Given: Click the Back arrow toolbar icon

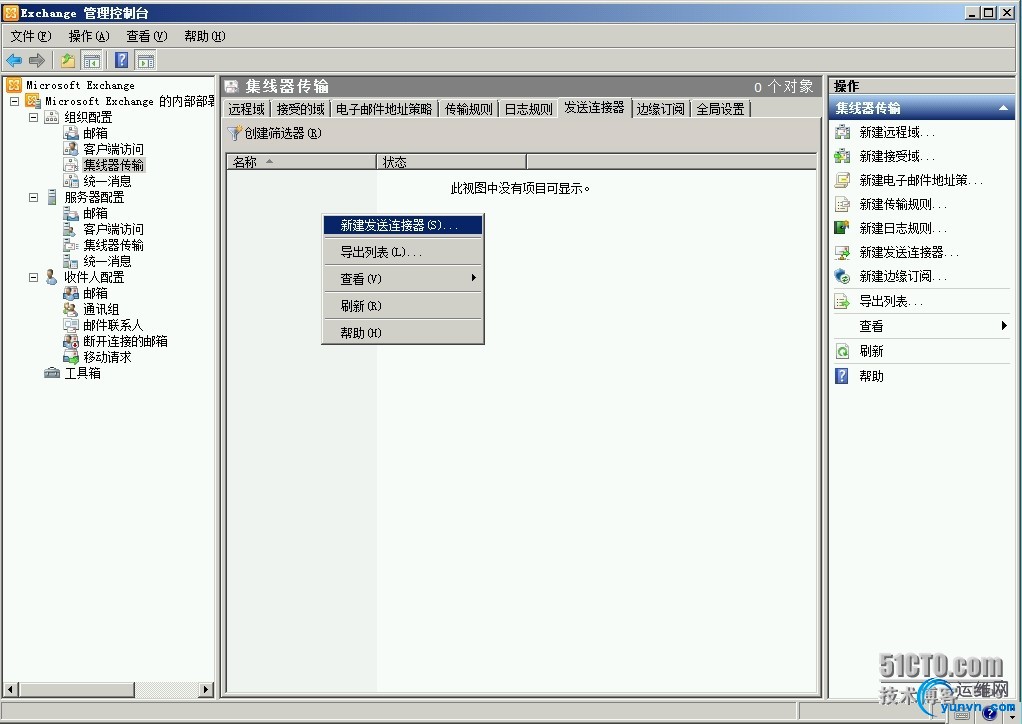Looking at the screenshot, I should coord(14,61).
